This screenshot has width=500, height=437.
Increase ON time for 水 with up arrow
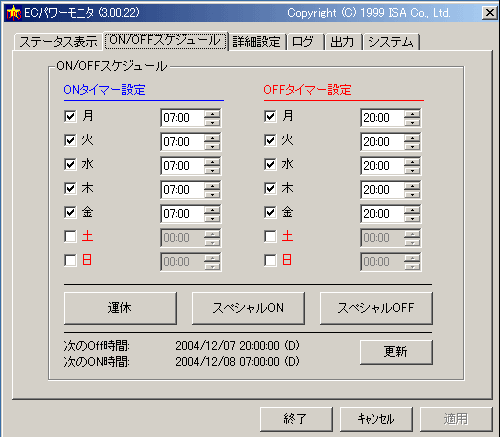pos(212,162)
